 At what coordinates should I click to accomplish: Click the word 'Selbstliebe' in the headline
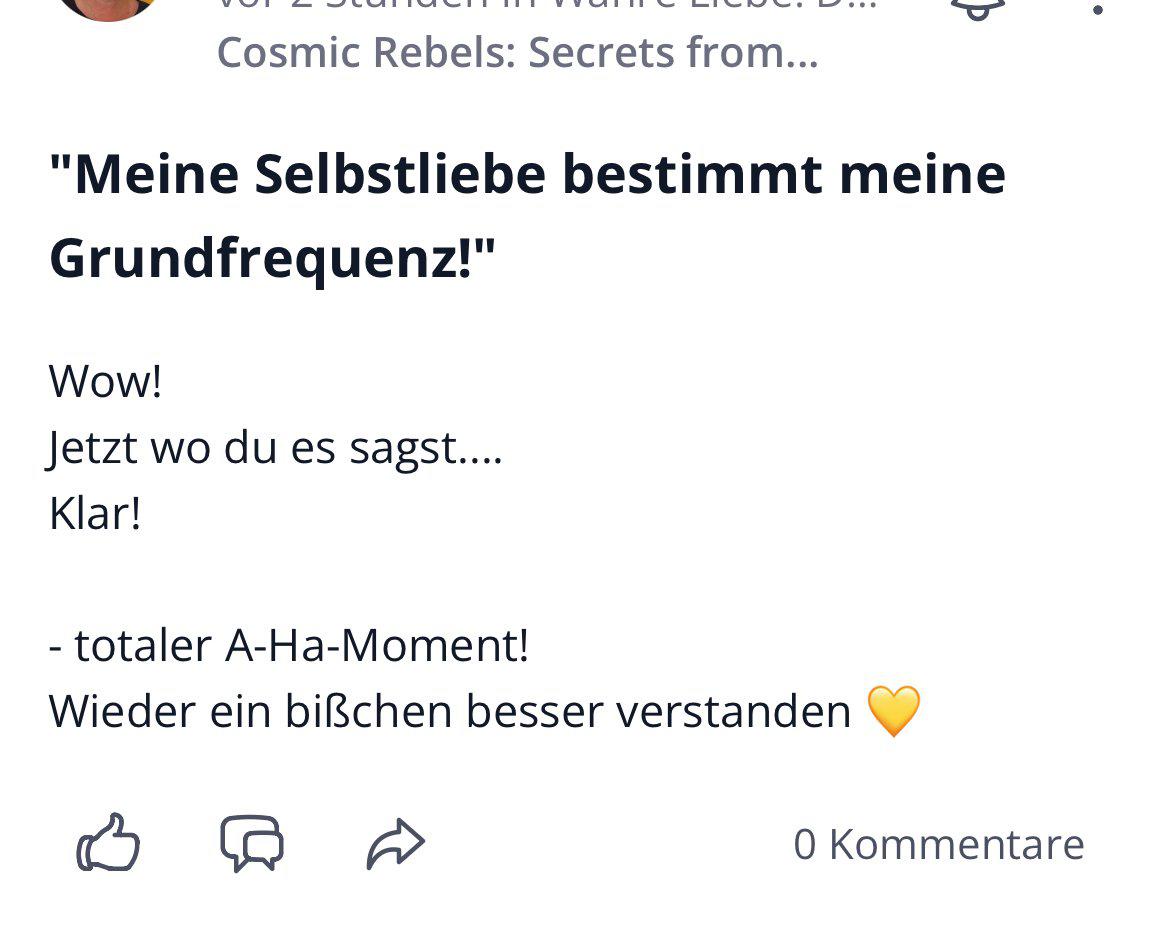401,174
